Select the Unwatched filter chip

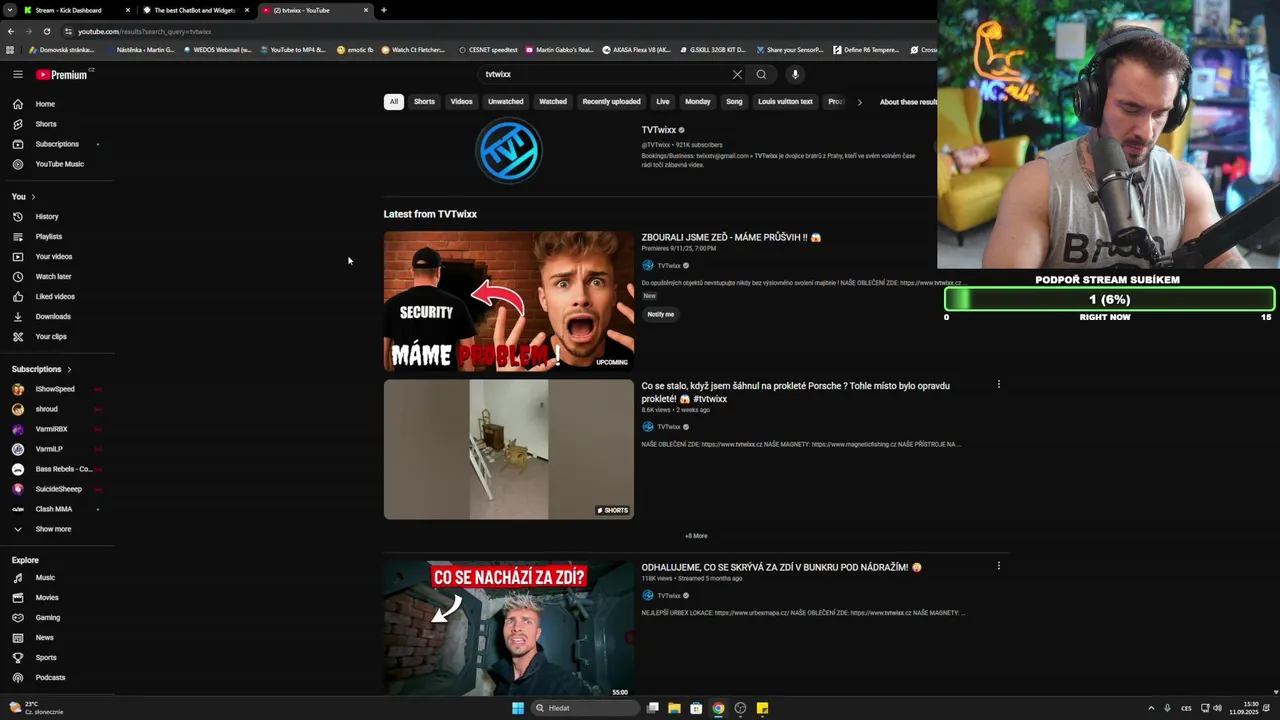point(505,102)
